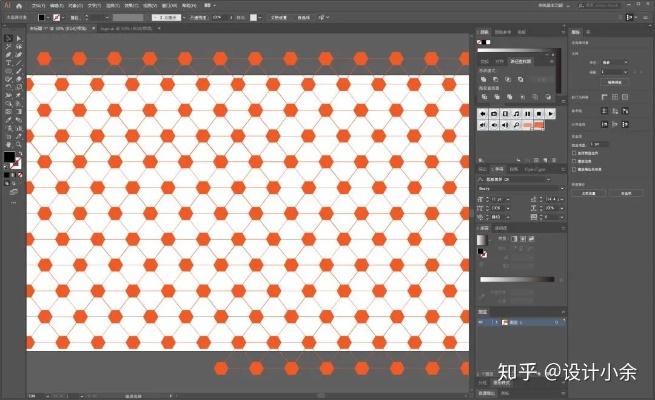The image size is (655, 400).
Task: Click the play arrow symbol thumbnail
Action: click(550, 114)
